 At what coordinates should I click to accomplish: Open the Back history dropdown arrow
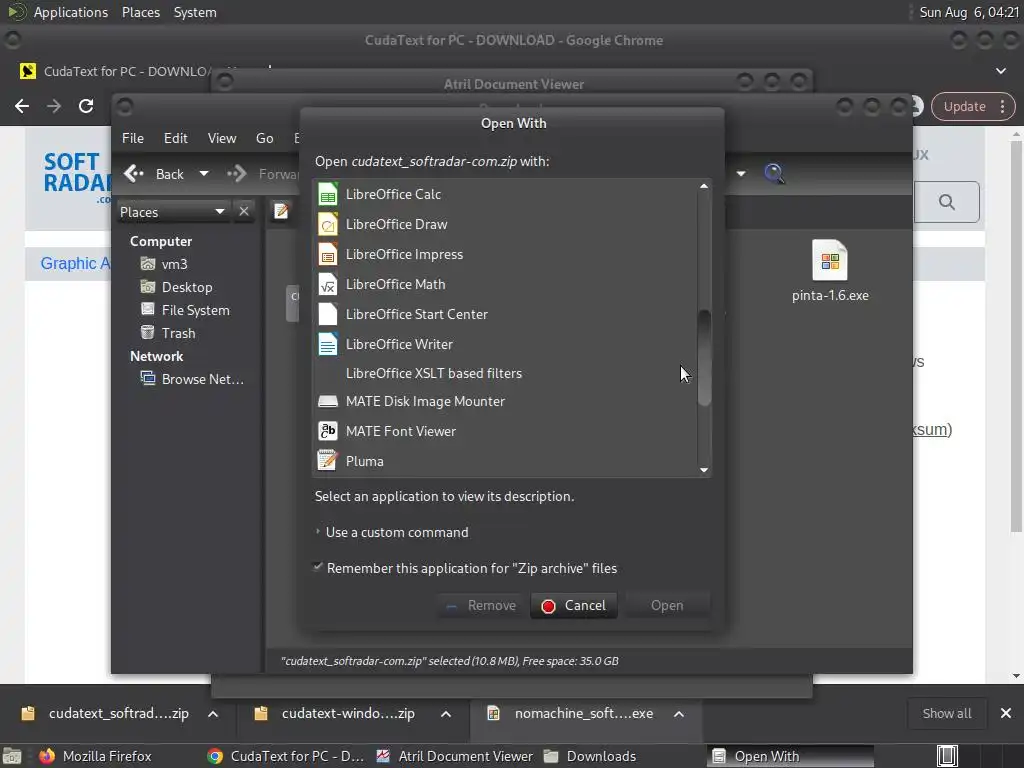pos(204,174)
